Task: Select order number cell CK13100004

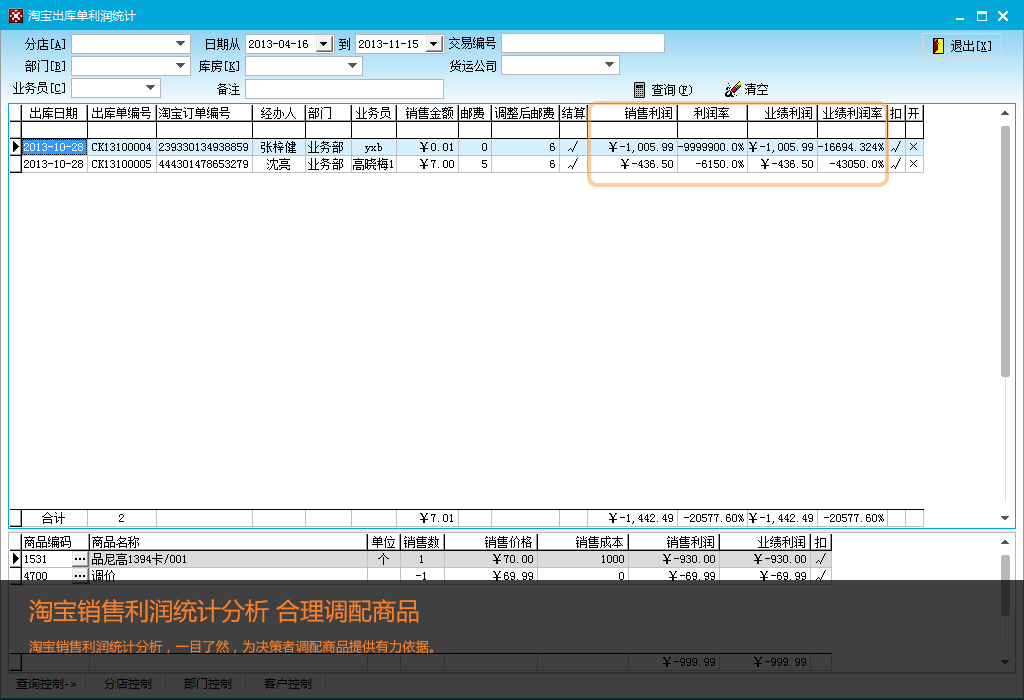Action: [121, 147]
